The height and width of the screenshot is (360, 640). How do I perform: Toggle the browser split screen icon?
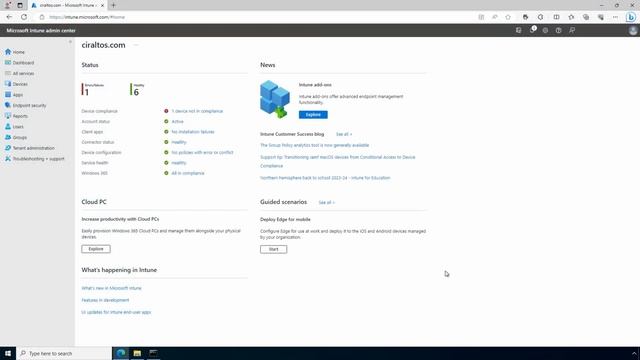[556, 17]
